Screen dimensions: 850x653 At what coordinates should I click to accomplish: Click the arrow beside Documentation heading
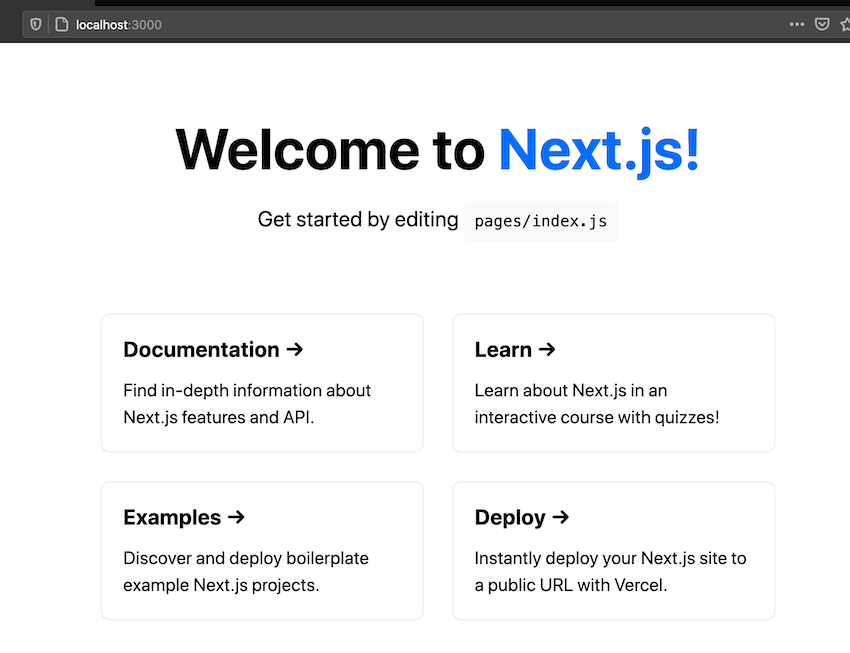[x=295, y=350]
